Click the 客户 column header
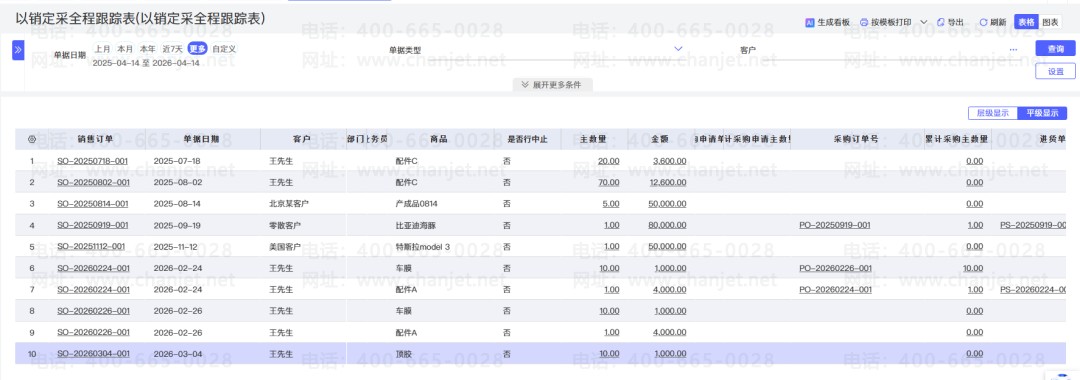Screen dimensions: 1080x380 tap(302, 139)
